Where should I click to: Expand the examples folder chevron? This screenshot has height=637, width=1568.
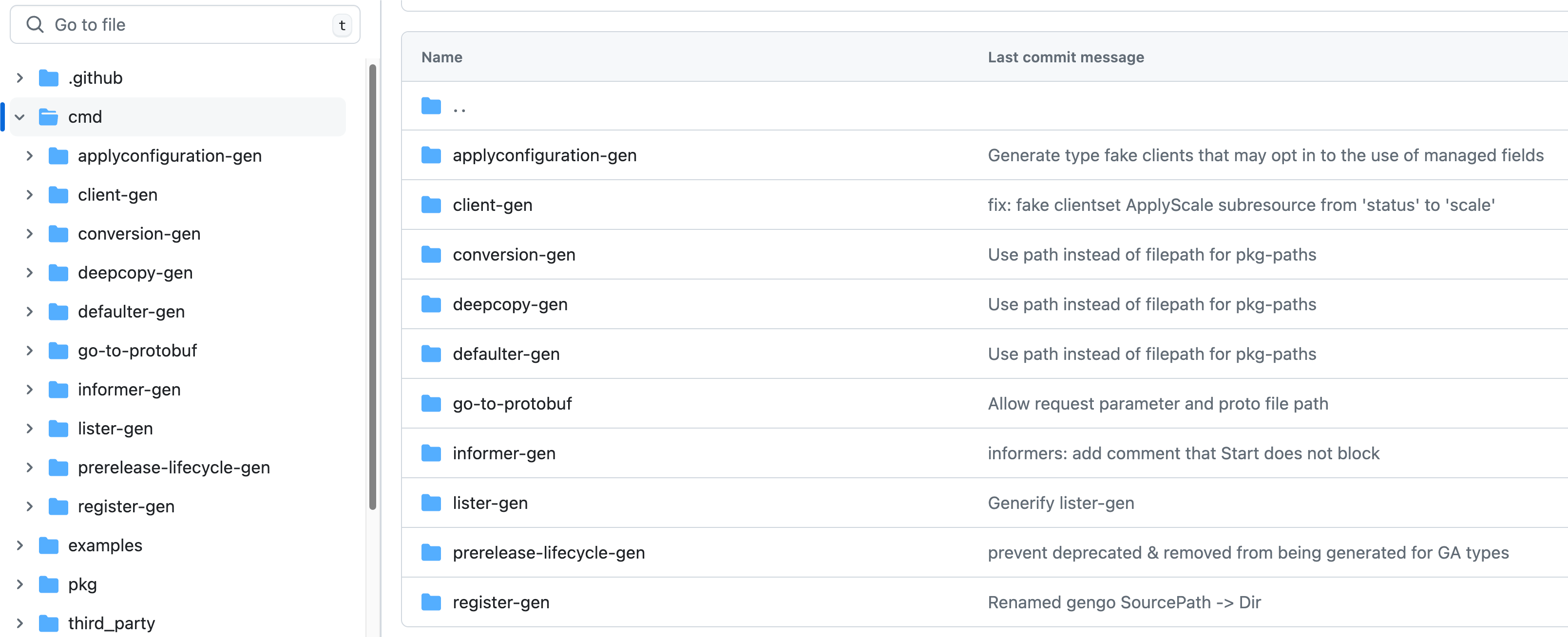click(x=19, y=545)
